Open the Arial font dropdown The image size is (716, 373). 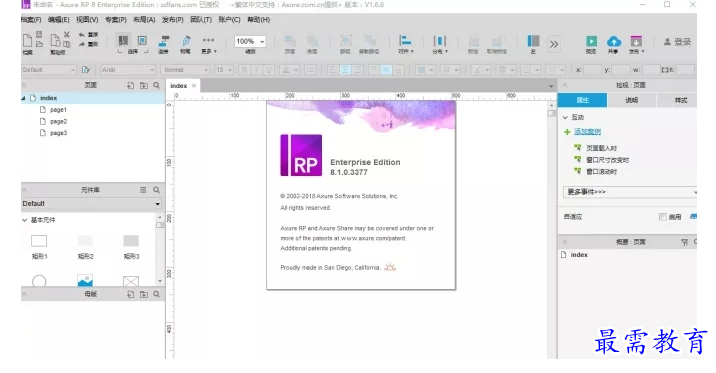tap(127, 70)
